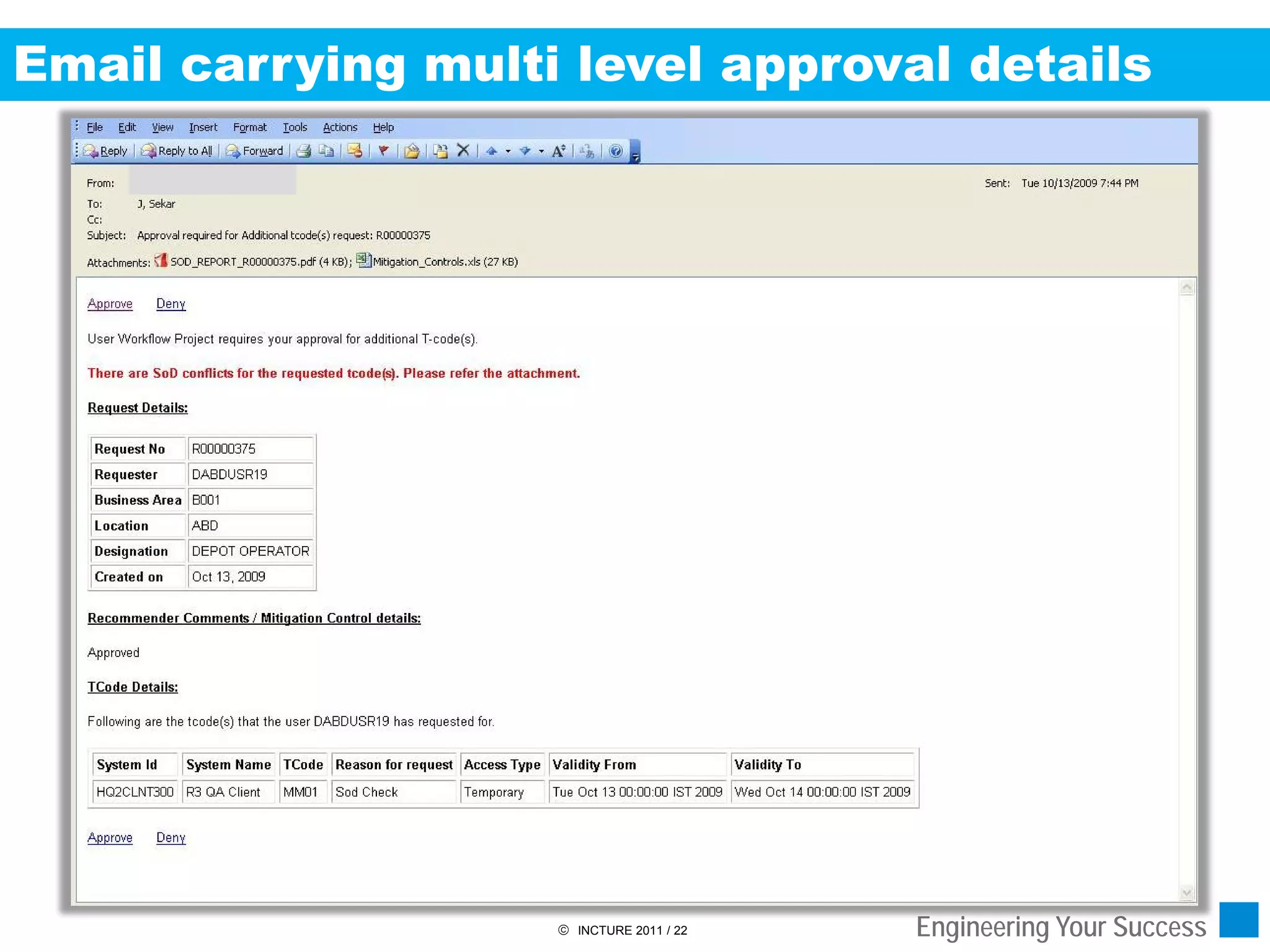Click the Reply toolbar button
The height and width of the screenshot is (952, 1270).
pos(105,151)
